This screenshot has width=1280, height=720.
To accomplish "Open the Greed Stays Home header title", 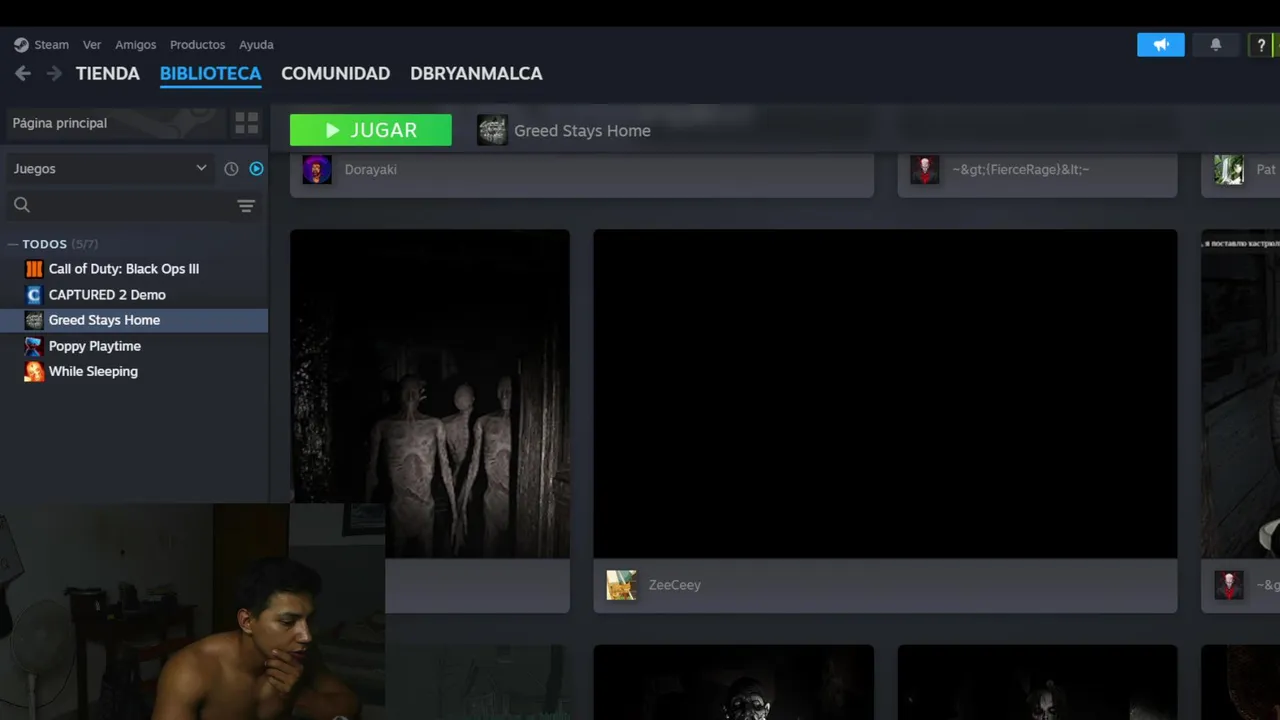I will [582, 131].
